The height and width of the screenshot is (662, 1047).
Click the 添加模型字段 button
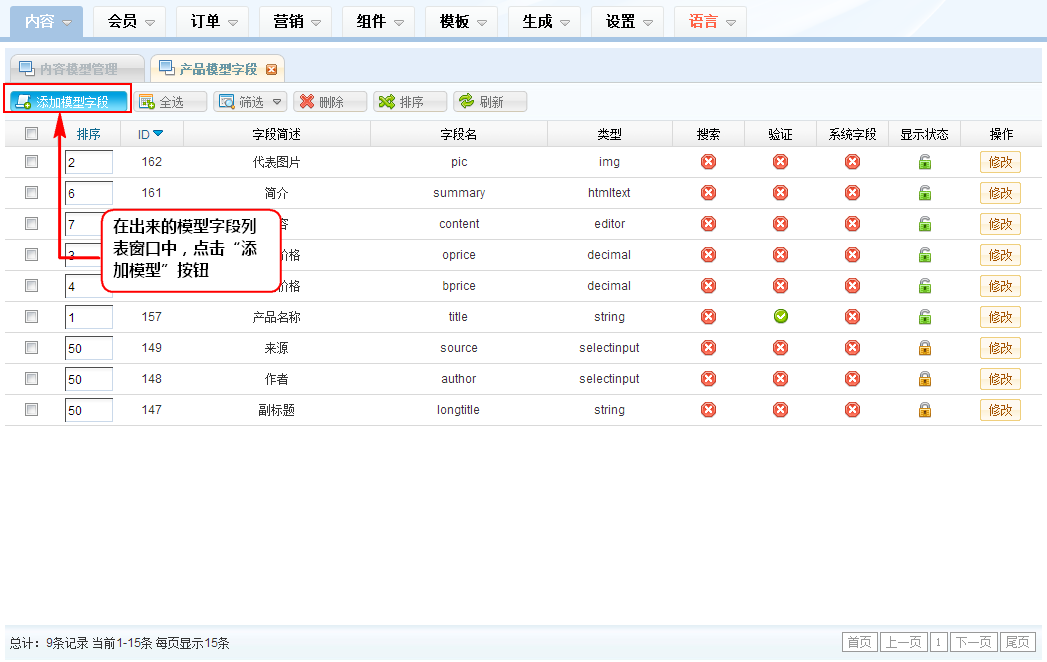[70, 102]
